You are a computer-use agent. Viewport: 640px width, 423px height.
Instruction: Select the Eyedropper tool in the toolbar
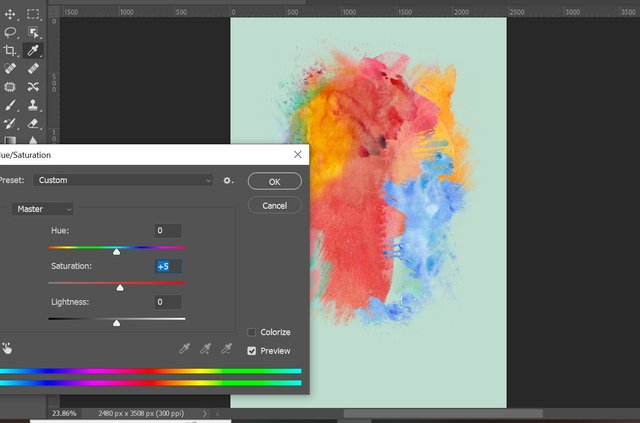click(34, 50)
